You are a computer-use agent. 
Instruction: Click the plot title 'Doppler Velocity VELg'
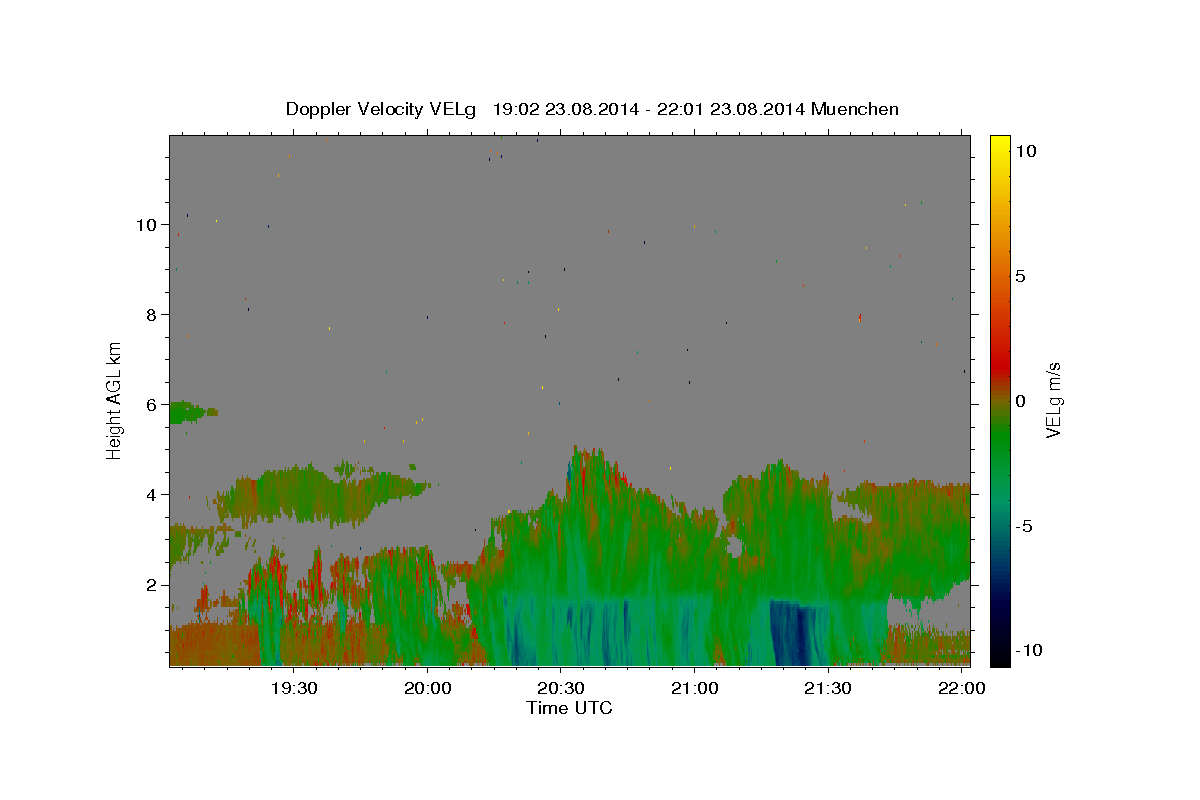coord(382,109)
